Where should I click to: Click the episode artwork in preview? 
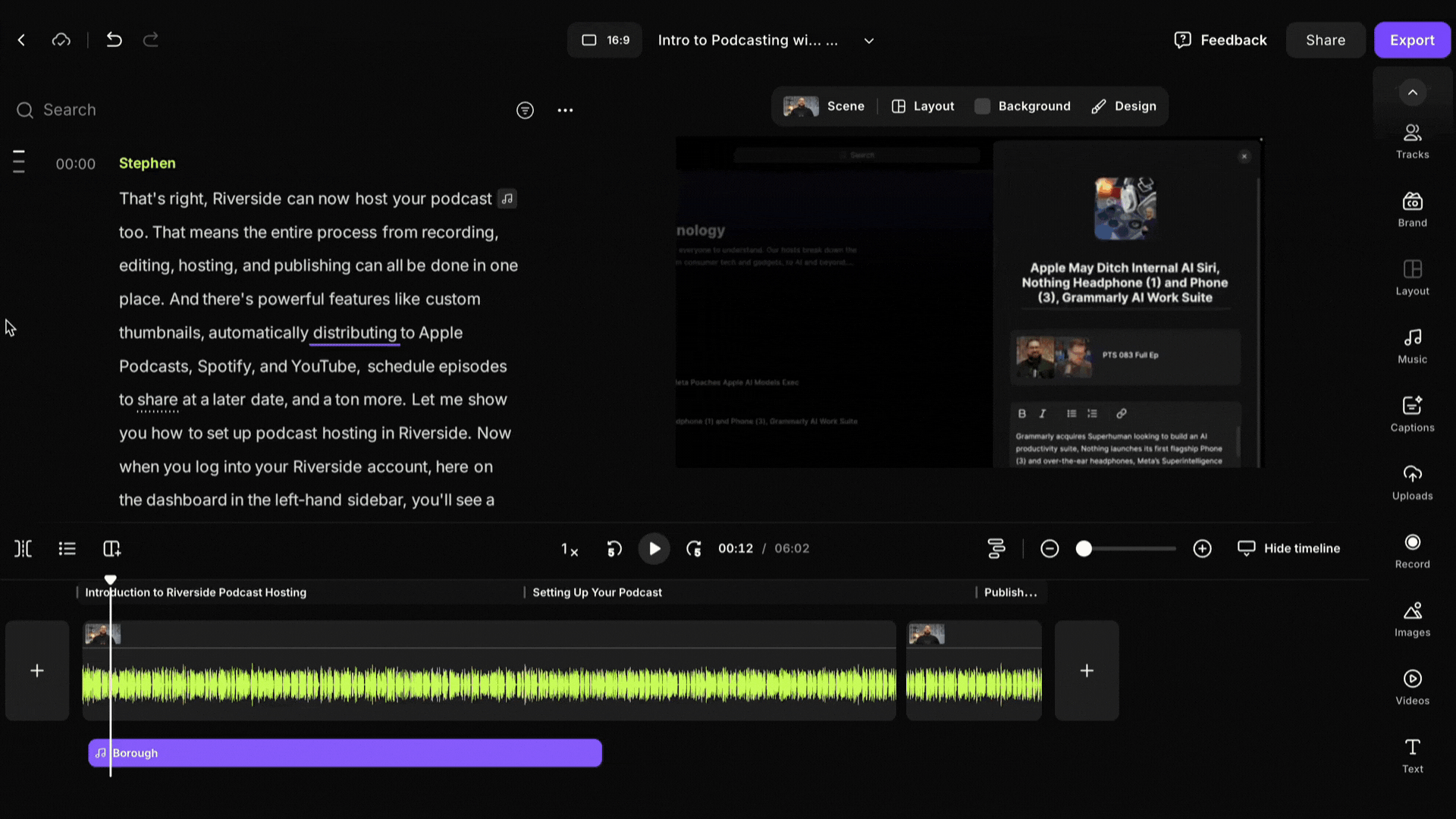(1125, 209)
